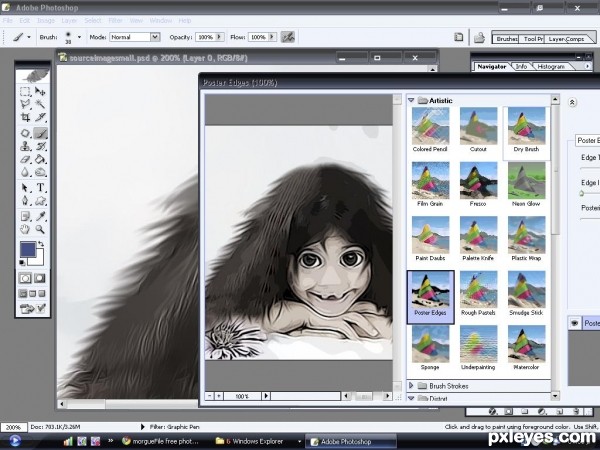Select the Blur tool
The image size is (600, 450).
coord(25,172)
